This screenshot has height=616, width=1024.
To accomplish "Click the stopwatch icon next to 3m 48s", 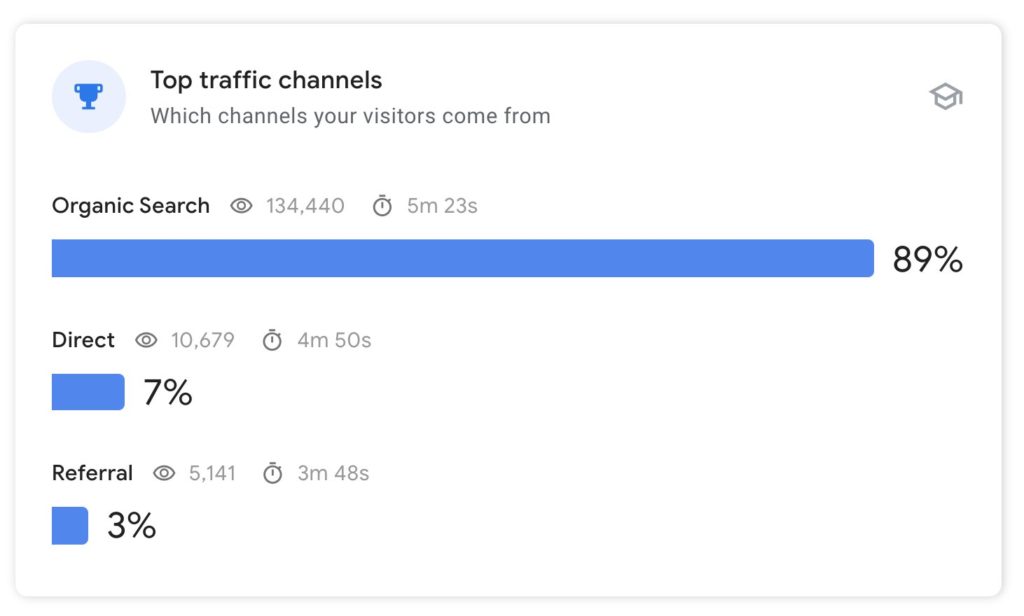I will (x=272, y=473).
